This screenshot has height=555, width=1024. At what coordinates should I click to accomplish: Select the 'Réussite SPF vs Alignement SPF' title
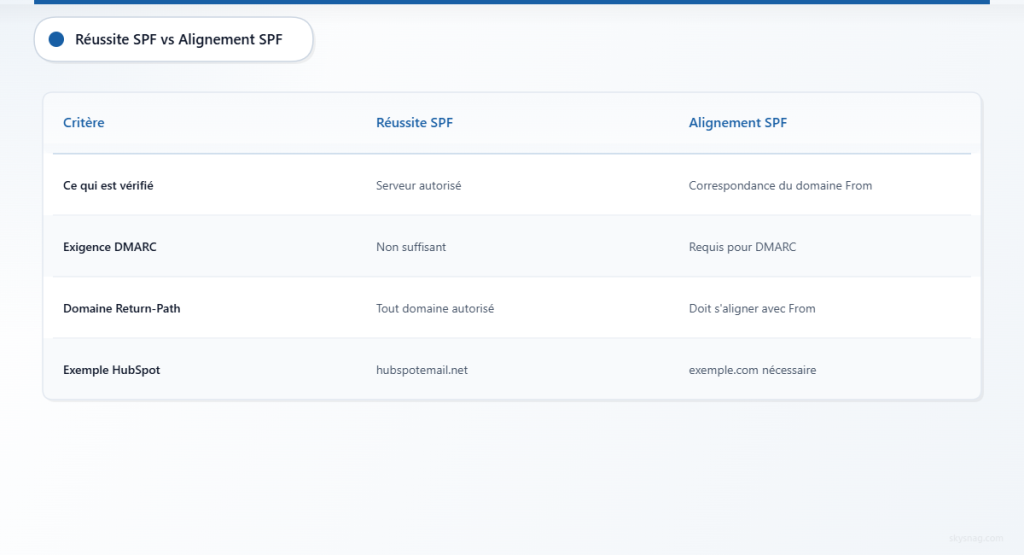pyautogui.click(x=178, y=39)
